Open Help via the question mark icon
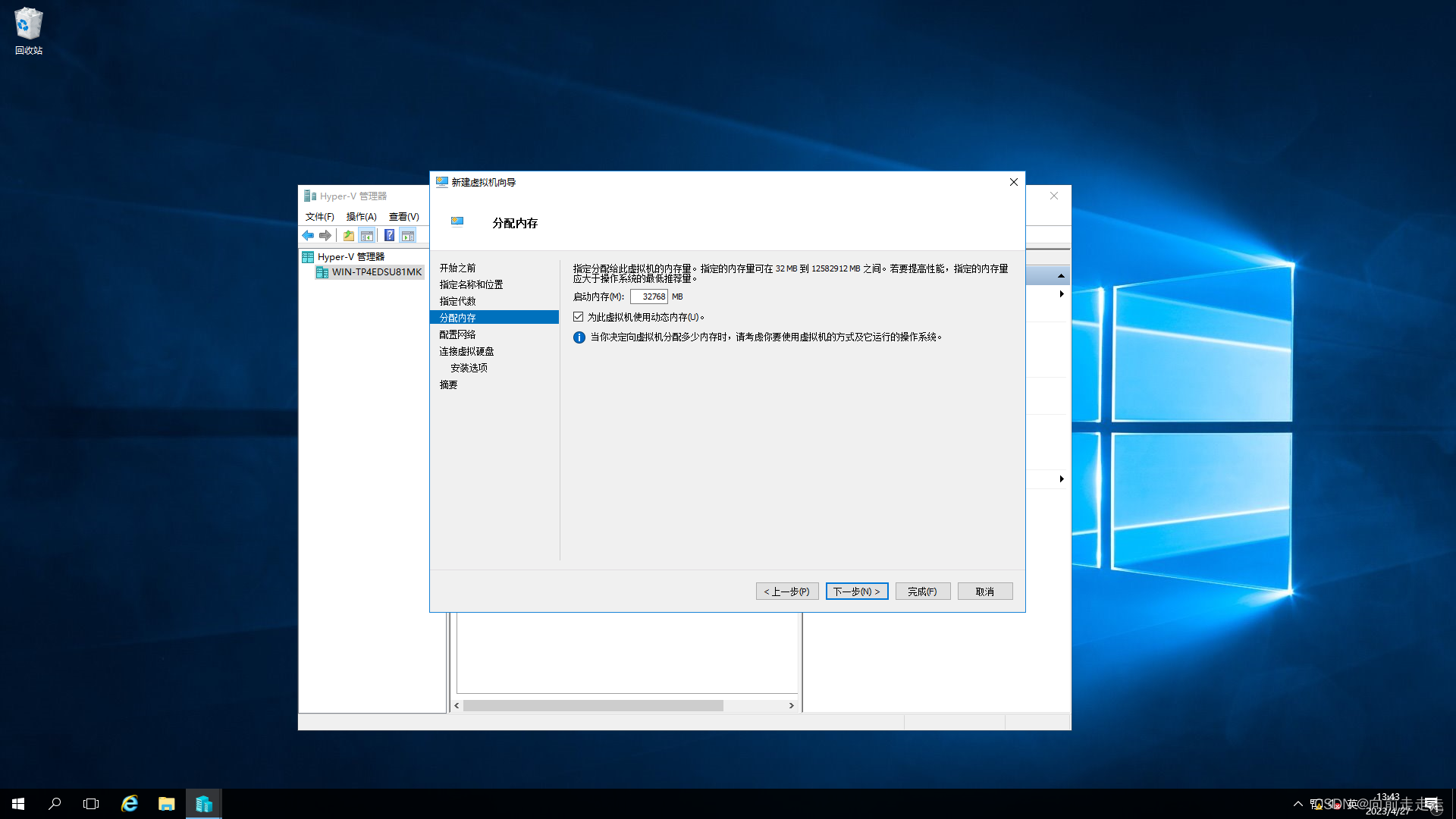Screen dimensions: 1456x819 pyautogui.click(x=389, y=235)
